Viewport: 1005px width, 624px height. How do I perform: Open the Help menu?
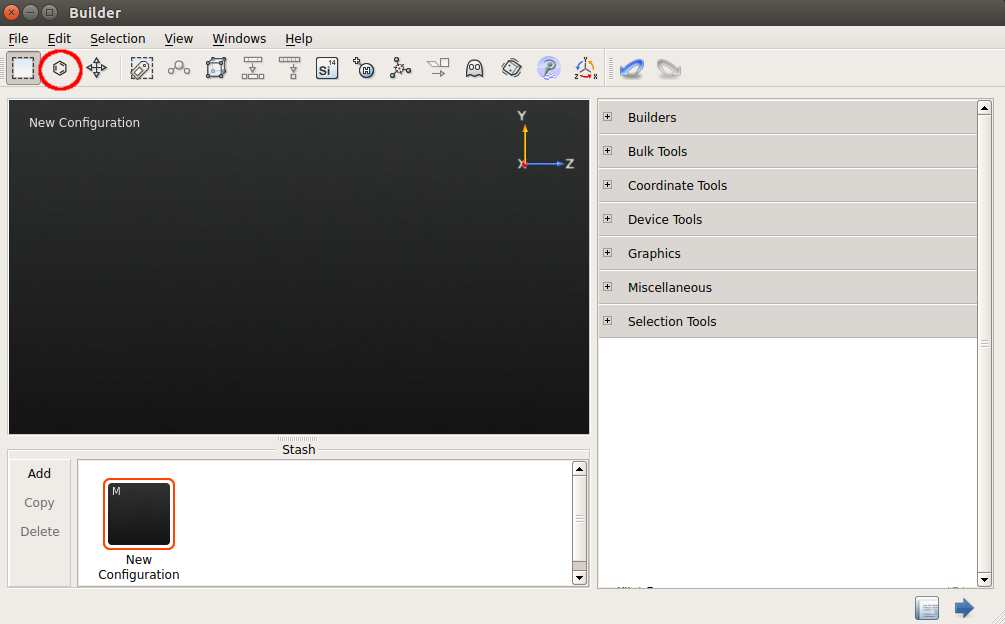tap(299, 38)
